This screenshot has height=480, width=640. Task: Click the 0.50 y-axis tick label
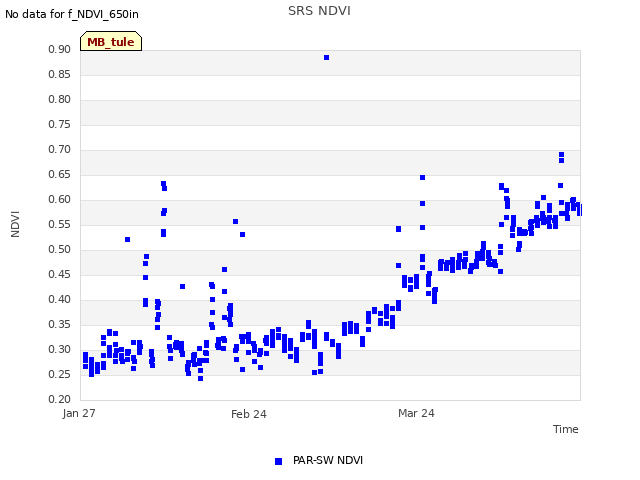coord(60,249)
